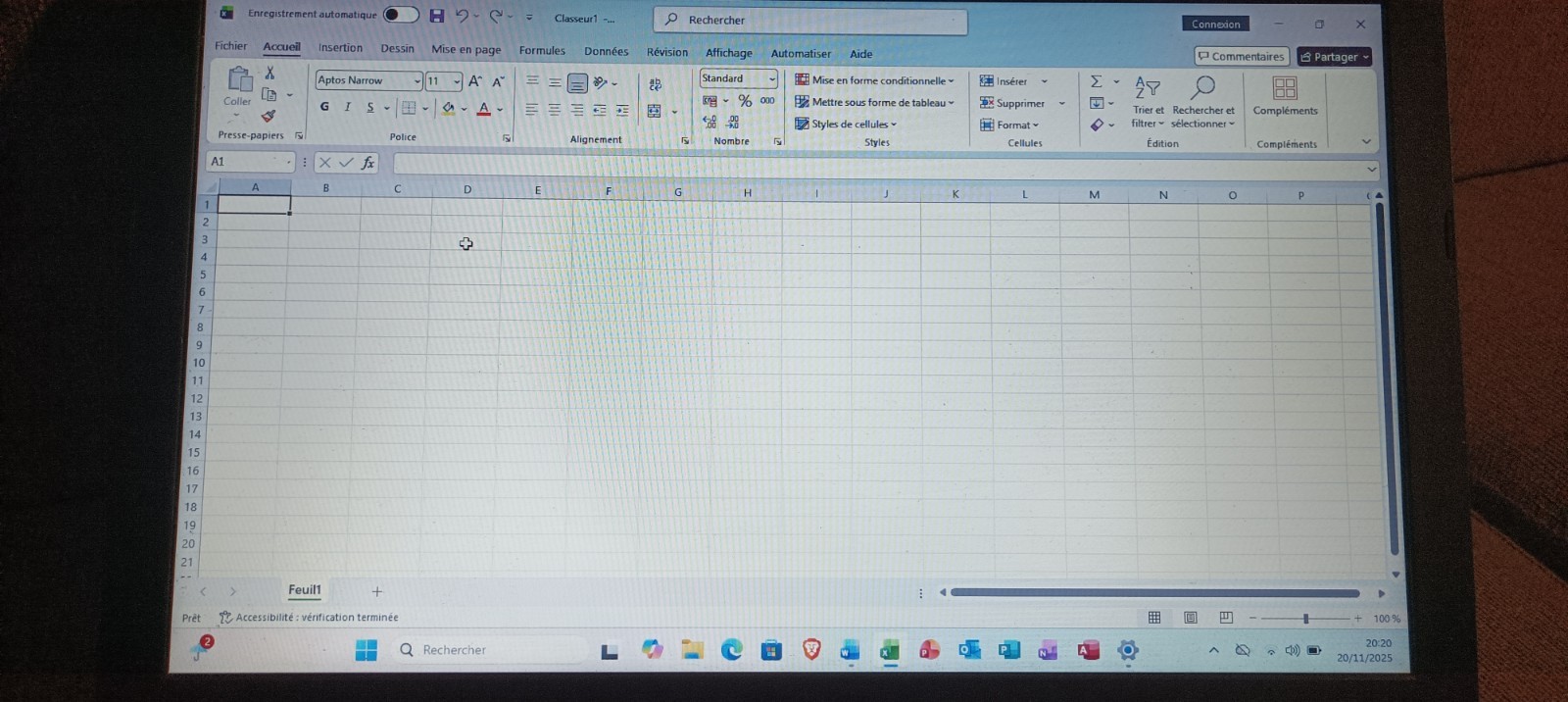1568x702 pixels.
Task: Toggle bottom vertical alignment
Action: (x=578, y=83)
